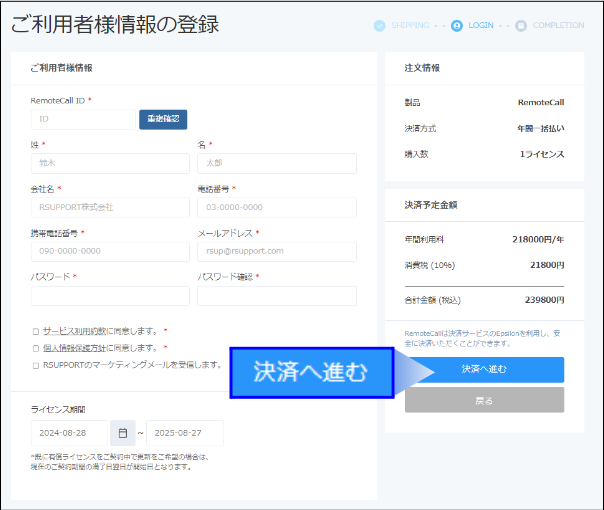Click the SHOPPING step indicator icon
Viewport: 604px width, 510px height.
click(x=379, y=25)
